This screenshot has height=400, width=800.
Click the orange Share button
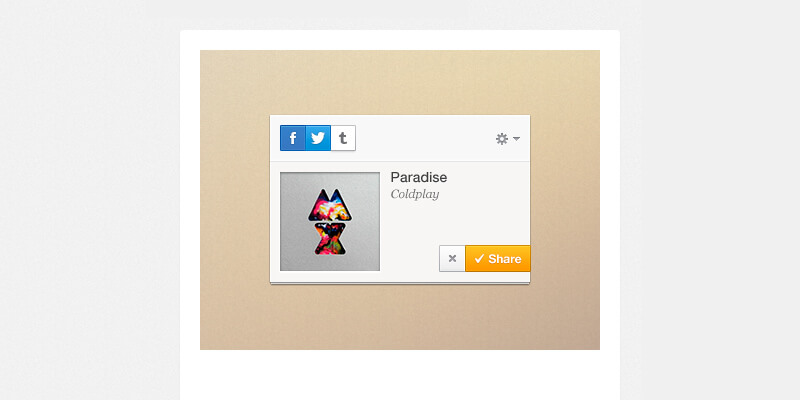pos(498,259)
